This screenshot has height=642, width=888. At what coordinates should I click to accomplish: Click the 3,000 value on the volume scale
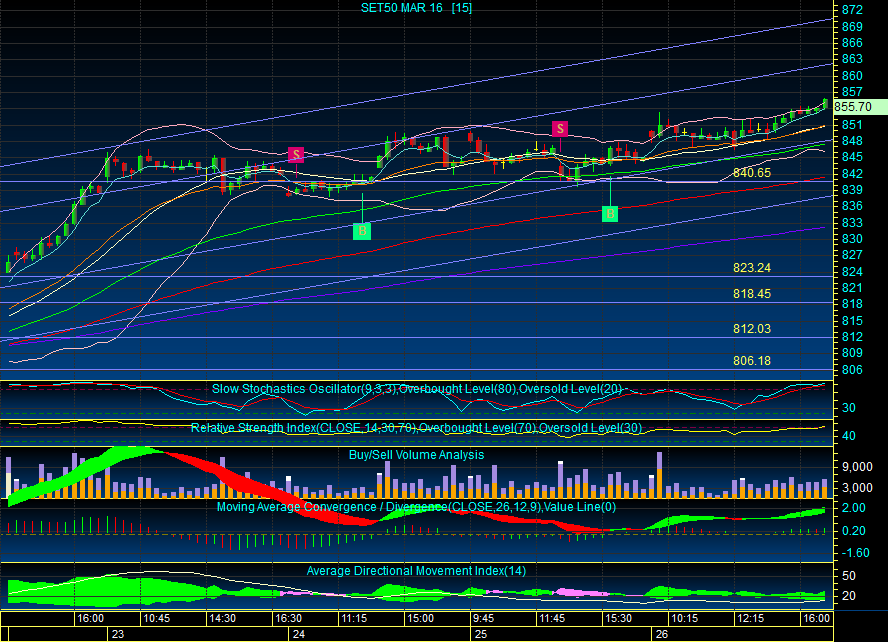(857, 487)
